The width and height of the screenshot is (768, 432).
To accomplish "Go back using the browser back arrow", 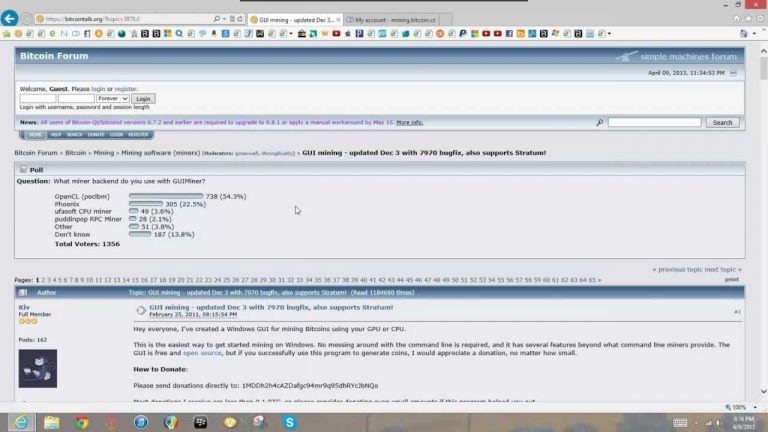I will pyautogui.click(x=9, y=19).
